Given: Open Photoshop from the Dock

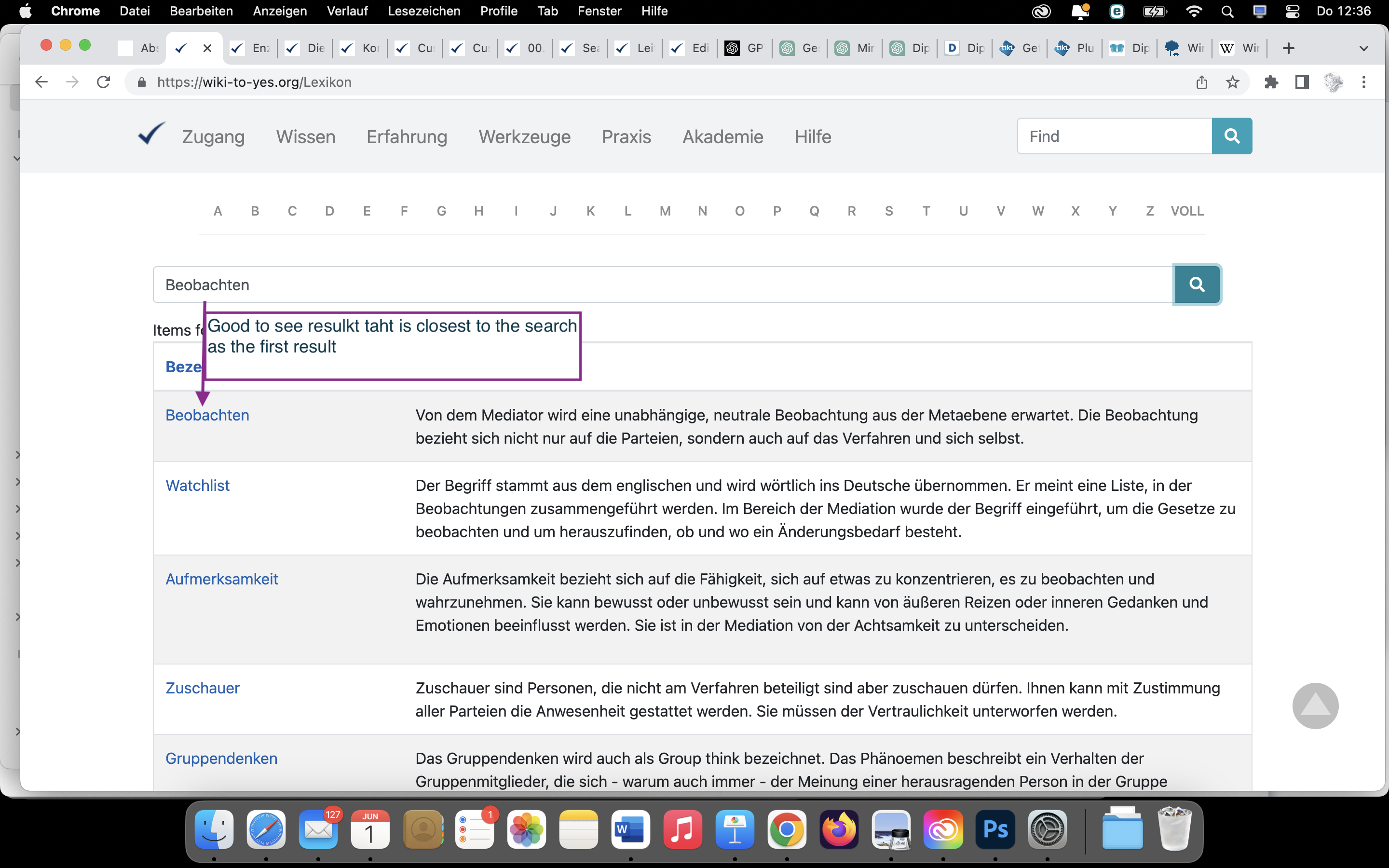Looking at the screenshot, I should (994, 829).
